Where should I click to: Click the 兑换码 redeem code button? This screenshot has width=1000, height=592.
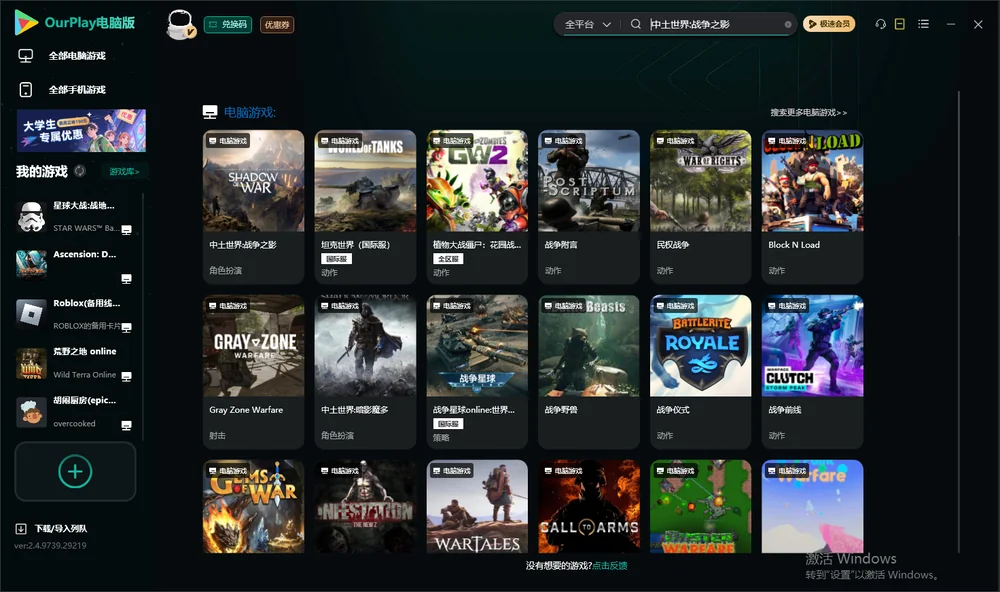[228, 25]
